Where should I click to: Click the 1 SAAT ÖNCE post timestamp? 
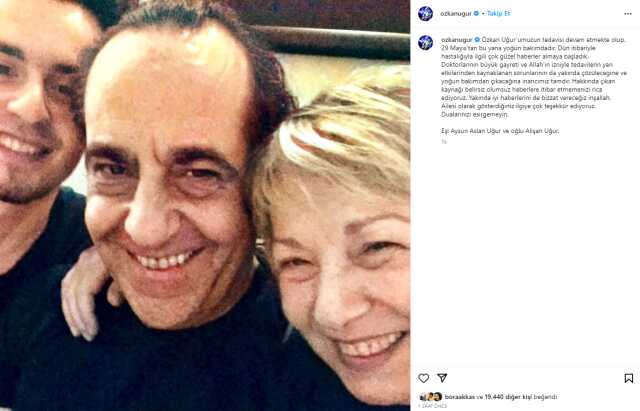click(433, 406)
